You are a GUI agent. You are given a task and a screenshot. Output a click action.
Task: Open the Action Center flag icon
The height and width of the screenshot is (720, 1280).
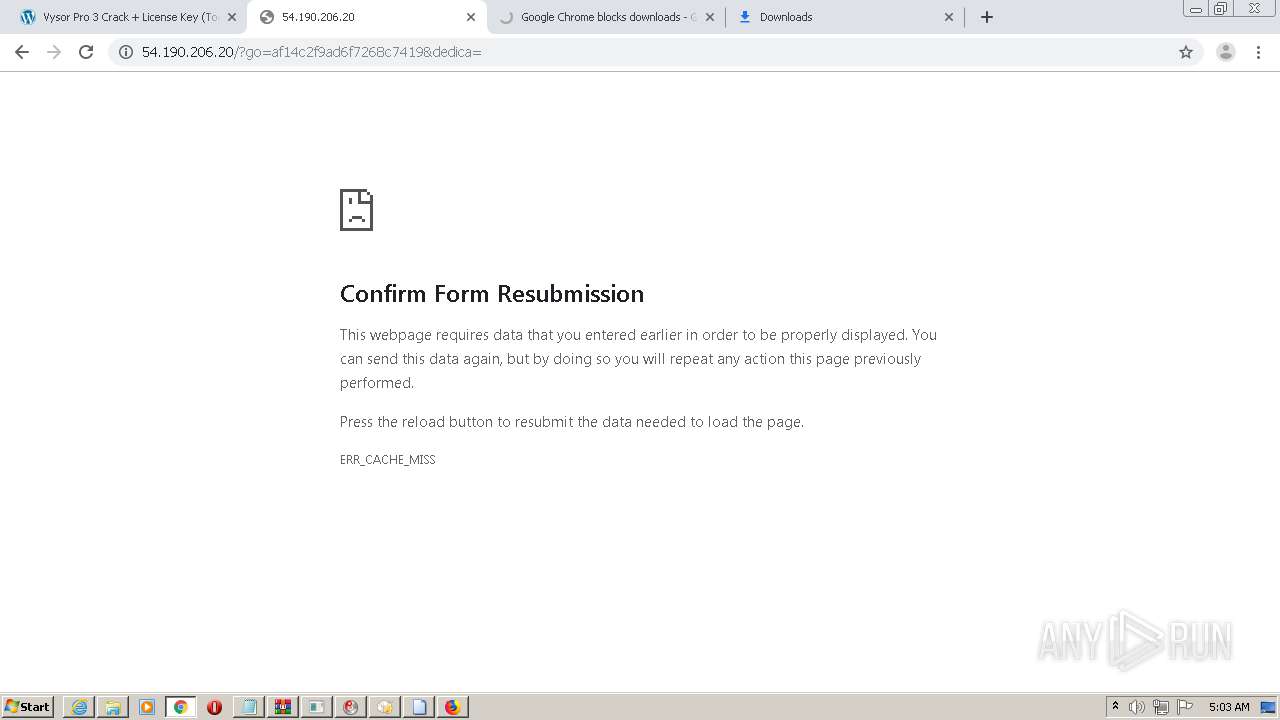[1185, 707]
